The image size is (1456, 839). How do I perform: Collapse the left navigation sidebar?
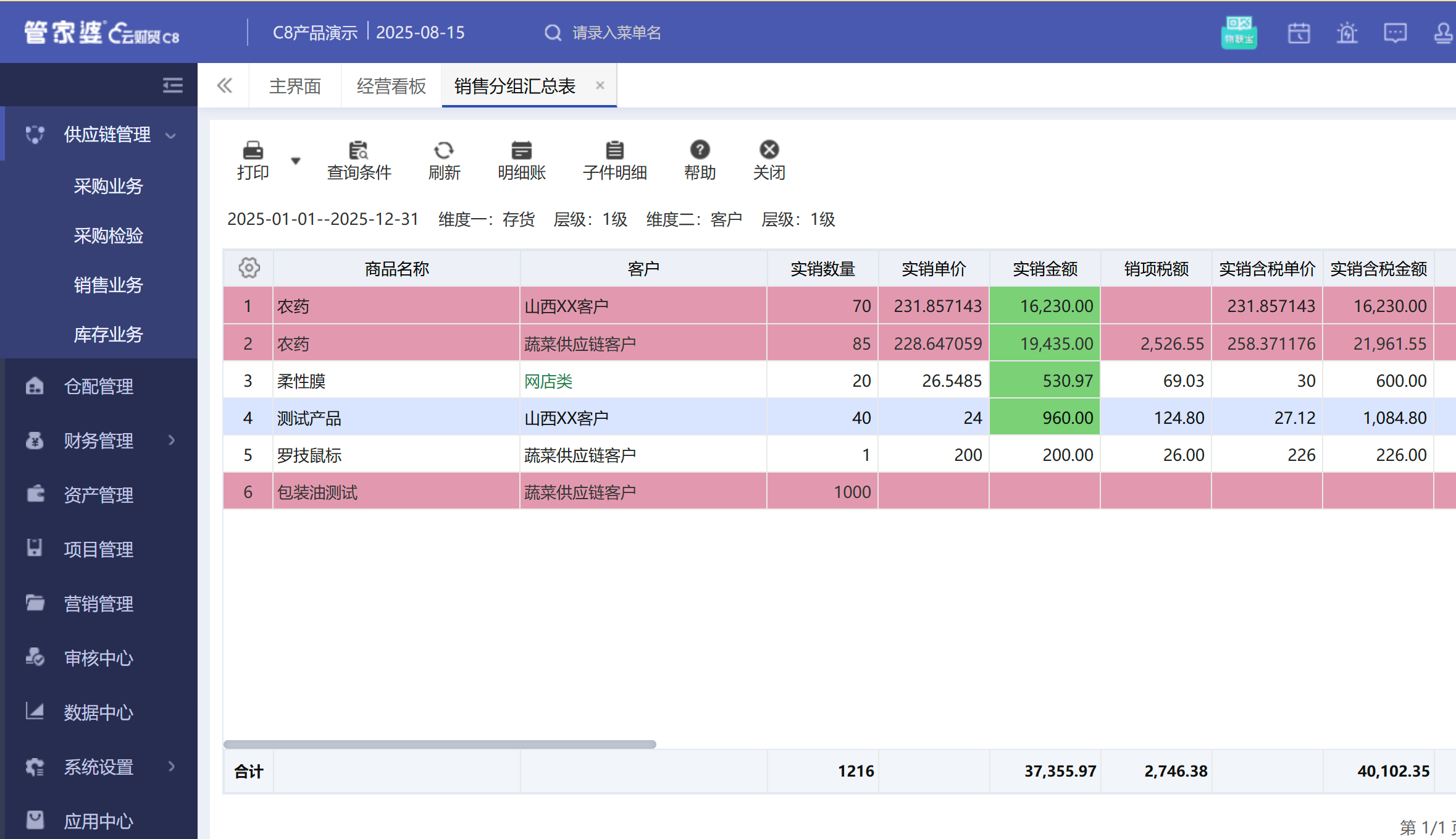point(172,85)
